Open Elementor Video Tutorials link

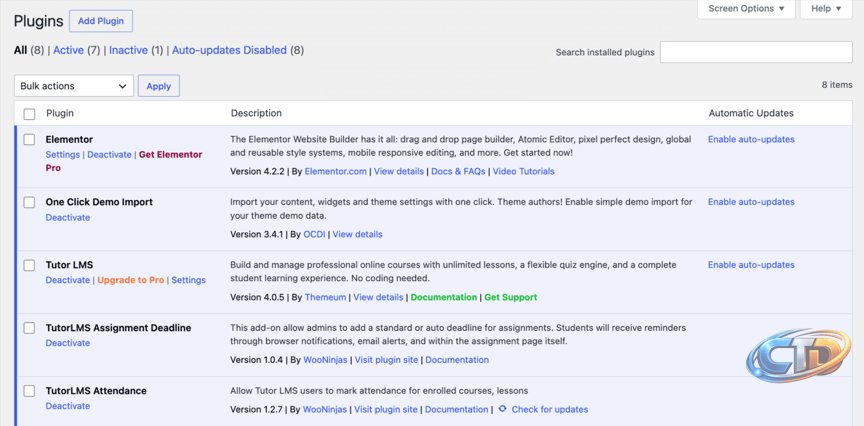coord(523,171)
